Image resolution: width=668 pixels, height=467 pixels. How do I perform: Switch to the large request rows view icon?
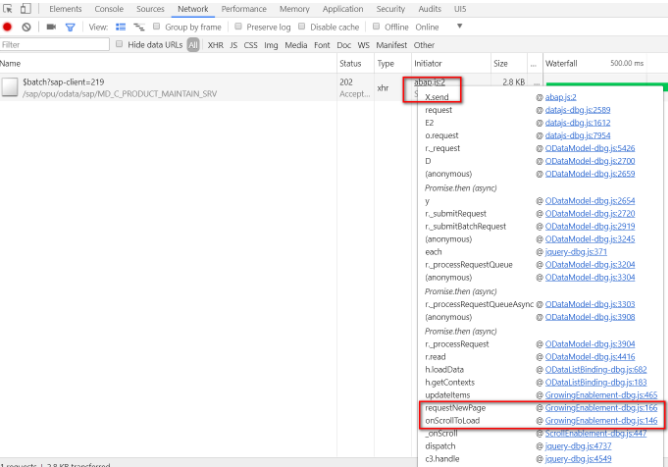(x=121, y=27)
